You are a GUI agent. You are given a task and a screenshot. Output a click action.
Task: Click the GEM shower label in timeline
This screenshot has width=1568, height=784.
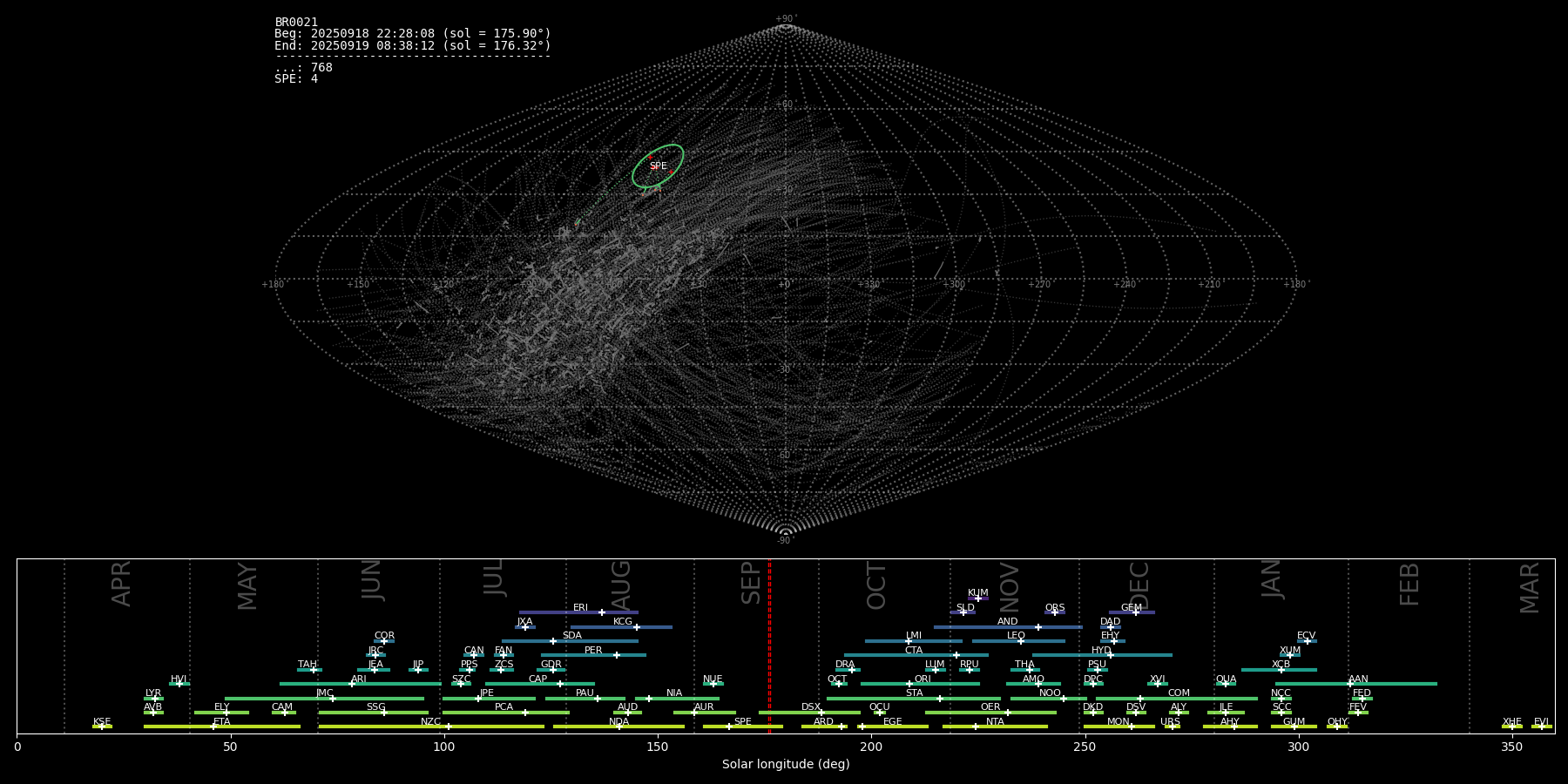(x=1132, y=608)
